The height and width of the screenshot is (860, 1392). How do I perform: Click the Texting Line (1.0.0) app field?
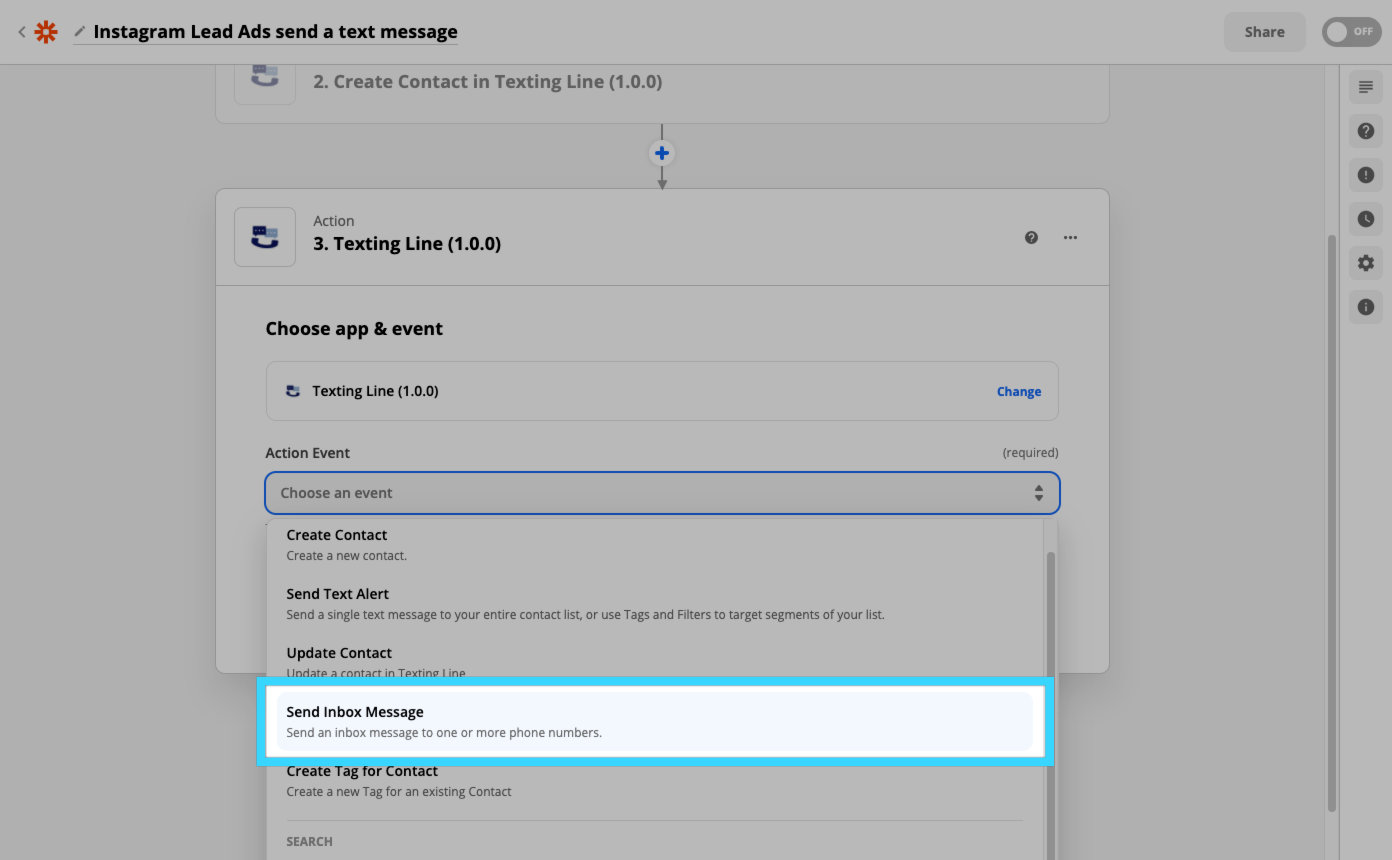[662, 391]
